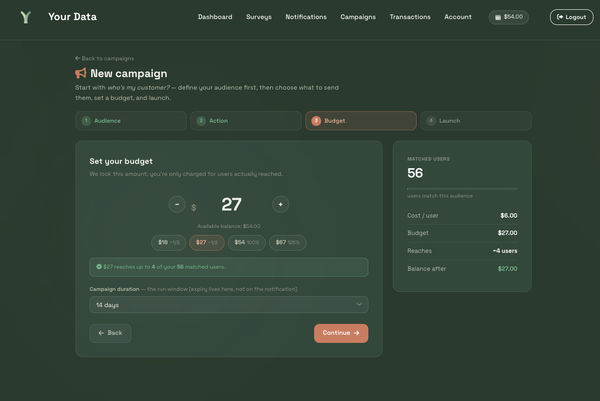
Task: Click the Available balance $54.00 text
Action: click(229, 226)
